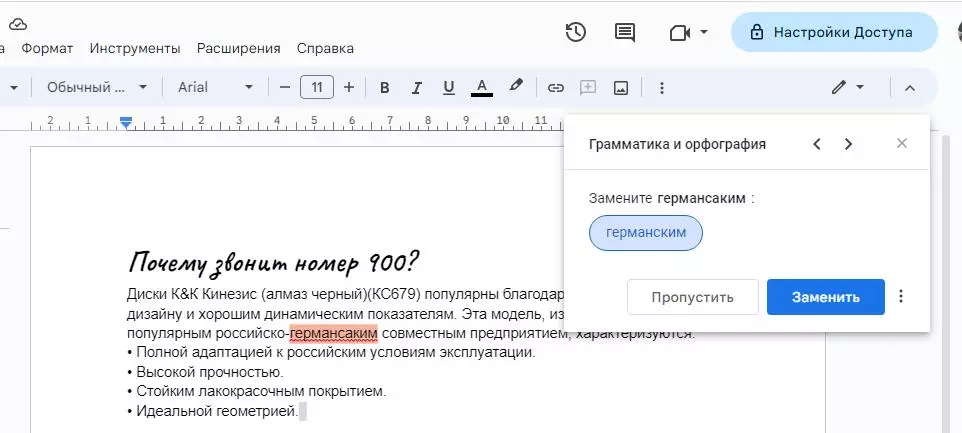The height and width of the screenshot is (433, 962).
Task: Open the text color picker
Action: (x=481, y=87)
